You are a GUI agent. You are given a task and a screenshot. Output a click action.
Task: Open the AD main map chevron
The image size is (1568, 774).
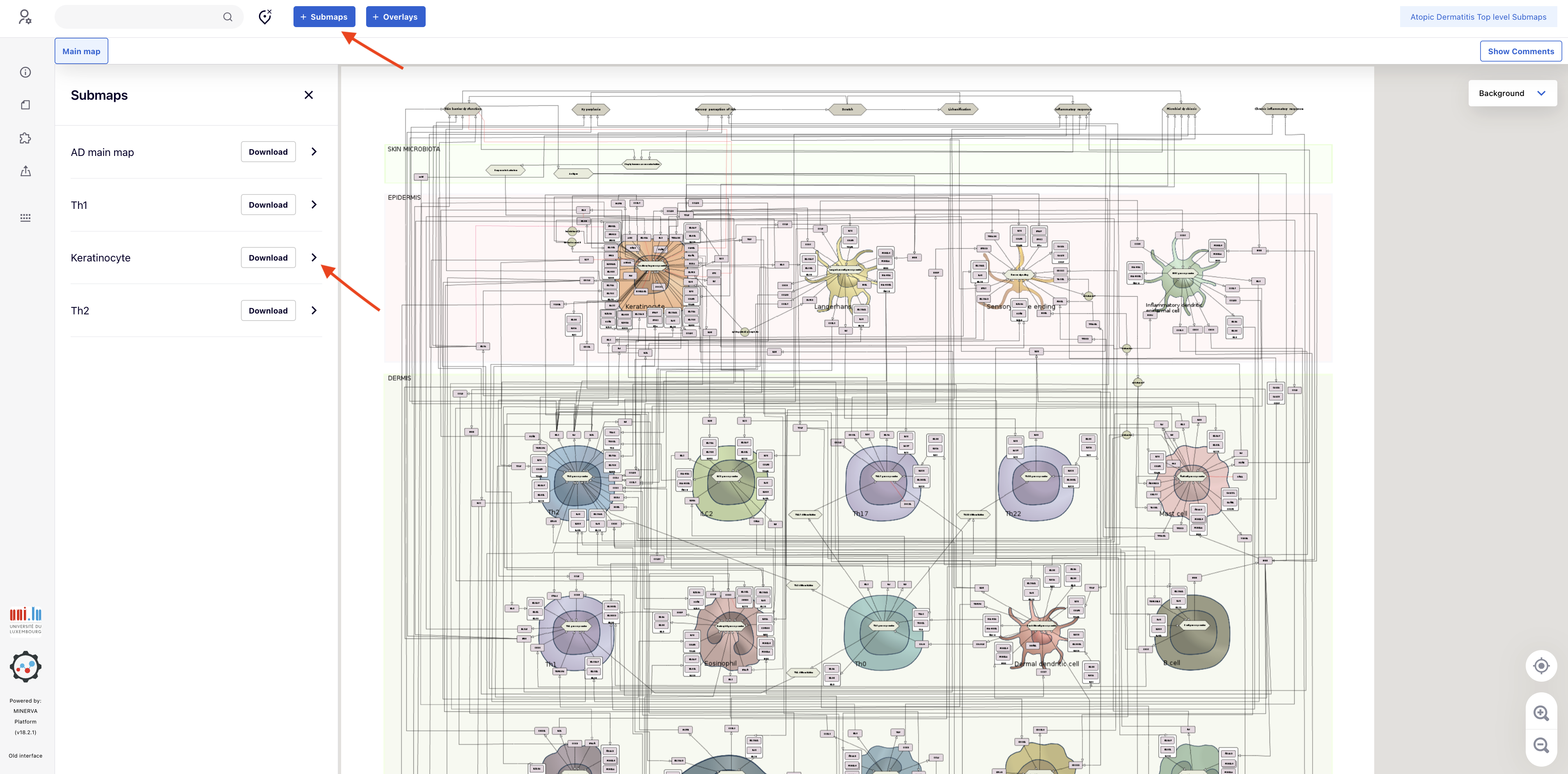point(314,151)
